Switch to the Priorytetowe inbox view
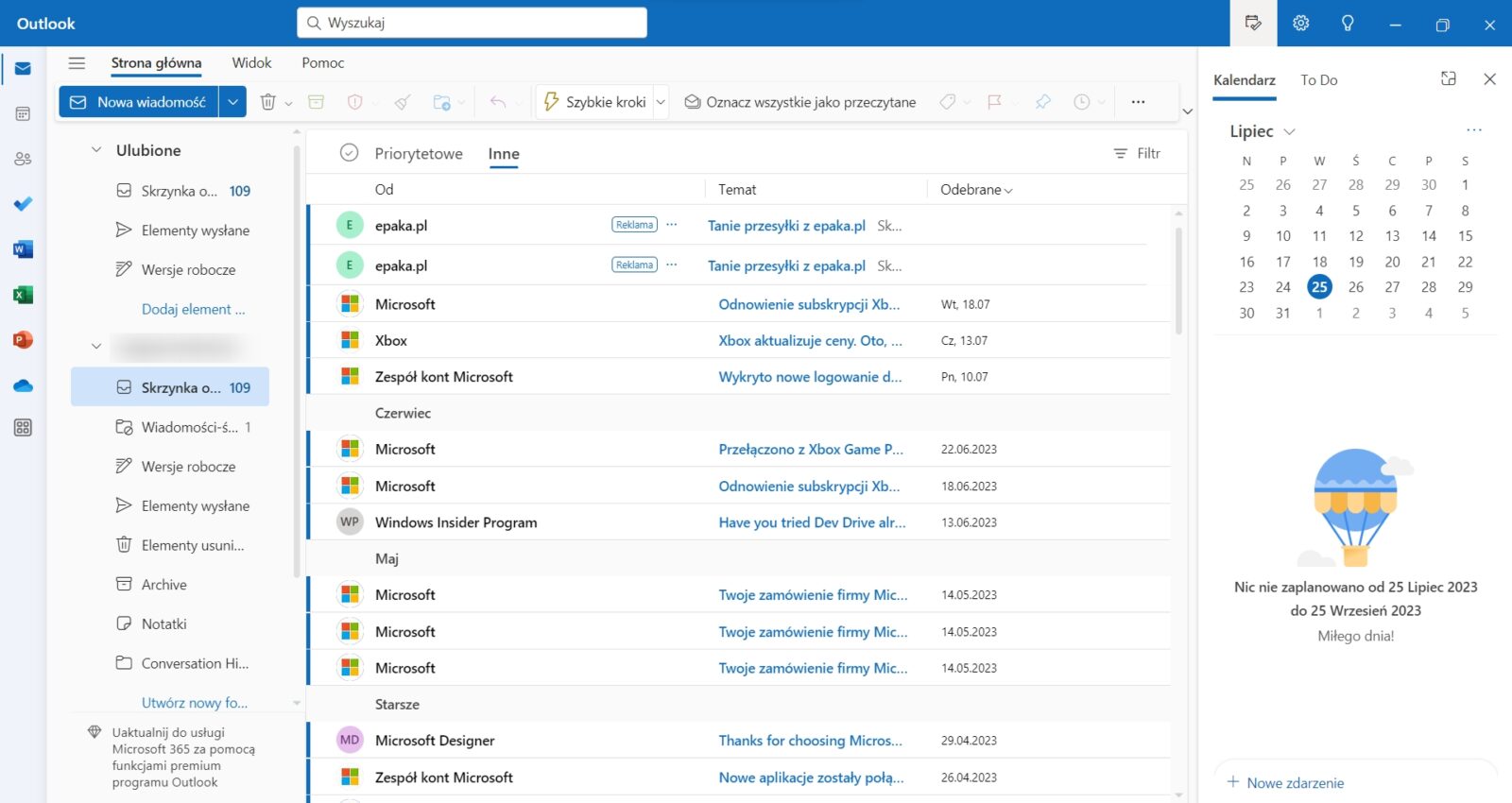This screenshot has width=1512, height=803. [418, 154]
